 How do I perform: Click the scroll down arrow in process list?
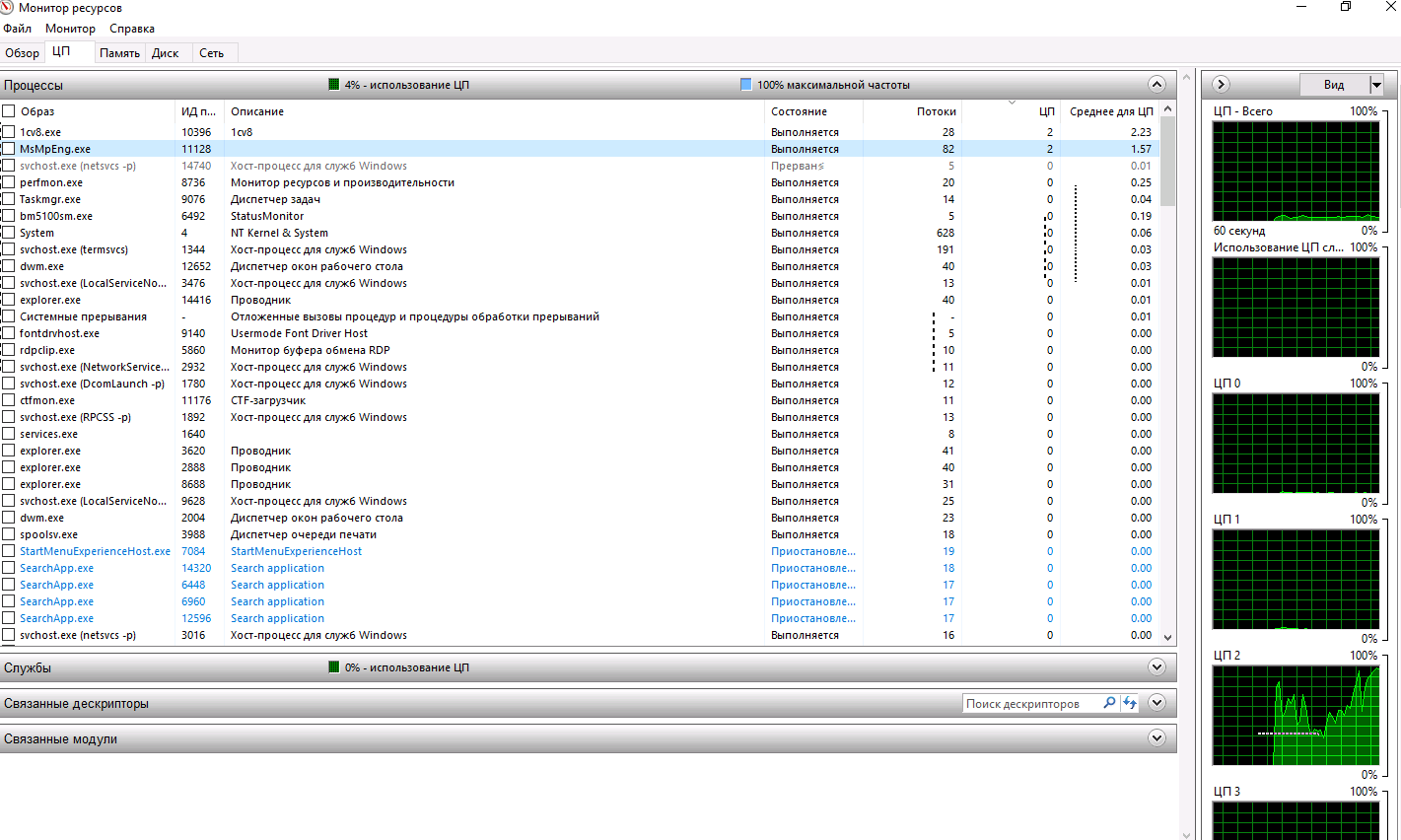[1168, 637]
